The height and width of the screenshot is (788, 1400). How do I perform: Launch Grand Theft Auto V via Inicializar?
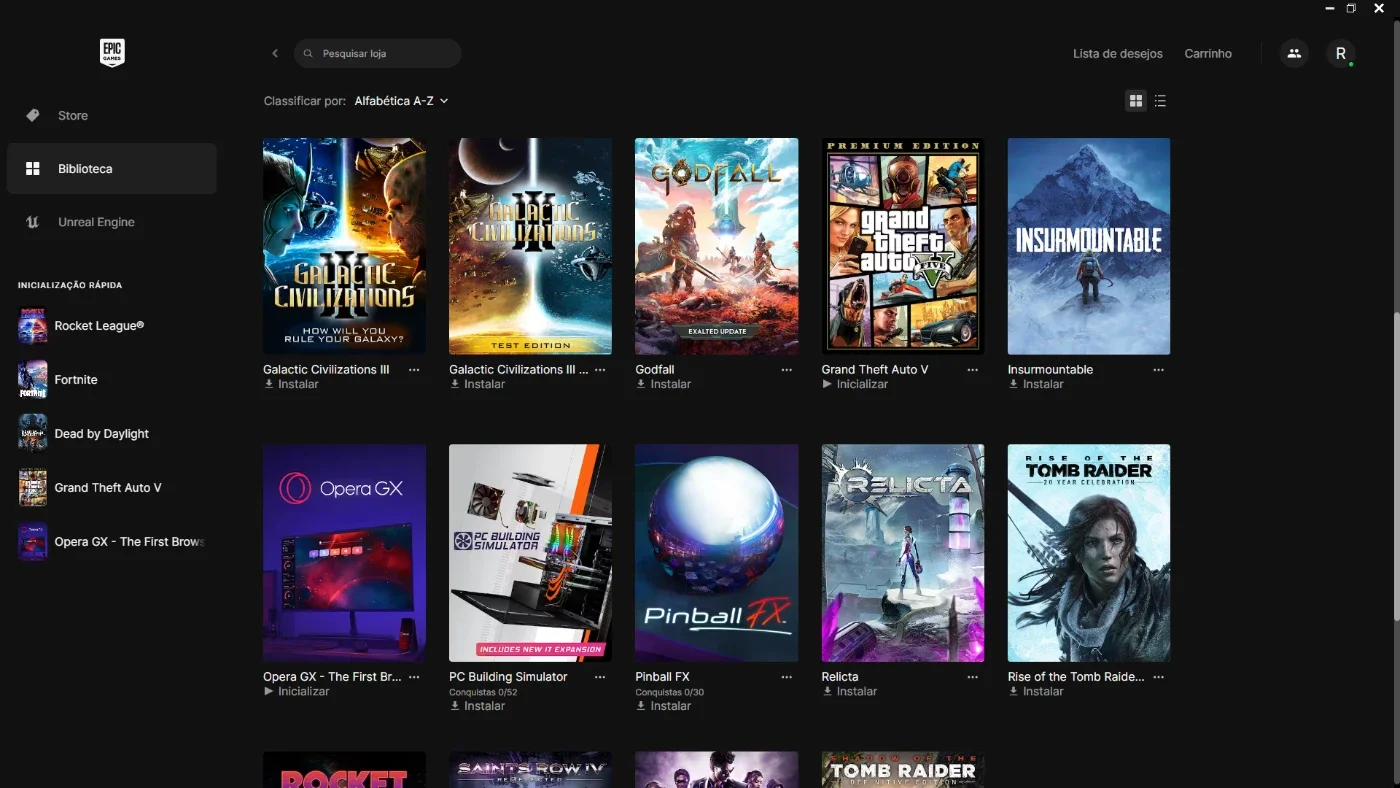855,384
